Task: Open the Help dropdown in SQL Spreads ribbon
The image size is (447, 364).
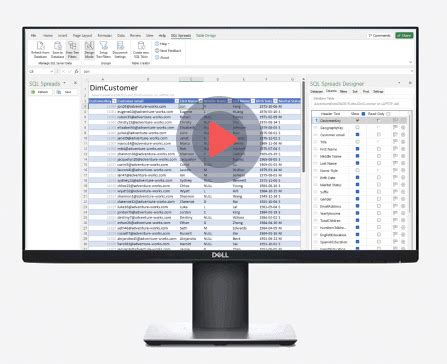Action: (x=162, y=44)
